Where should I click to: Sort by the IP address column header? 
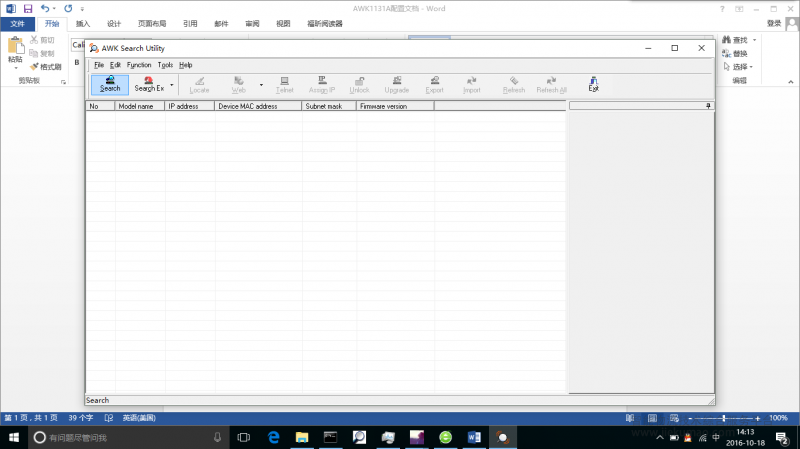[190, 106]
